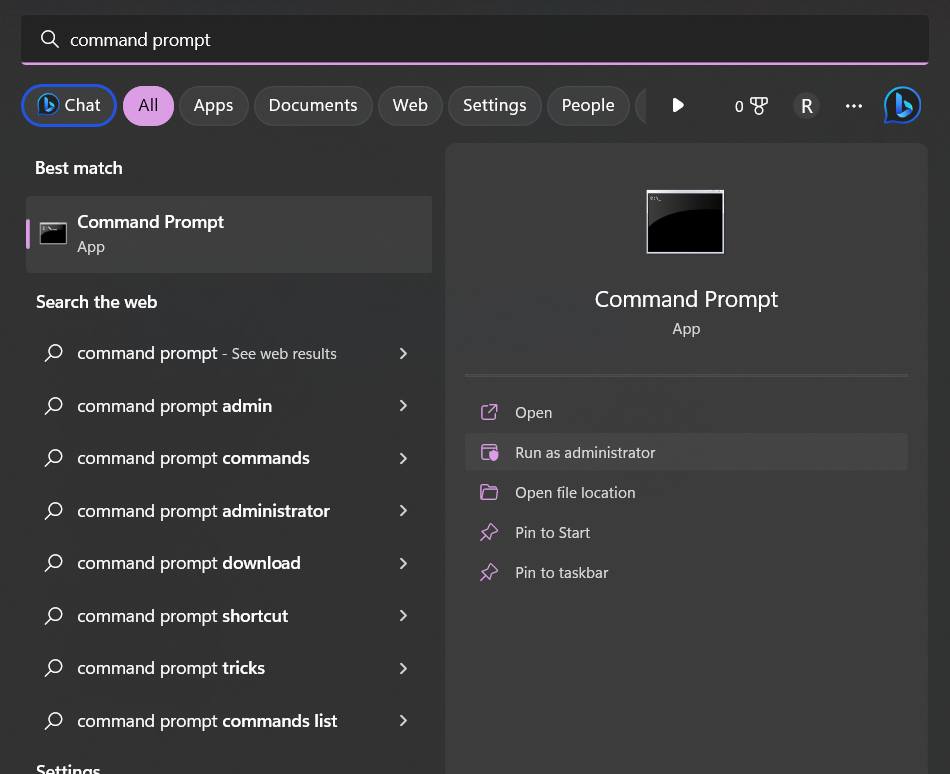This screenshot has height=774, width=950.
Task: Open the three-dot more options menu
Action: point(854,106)
